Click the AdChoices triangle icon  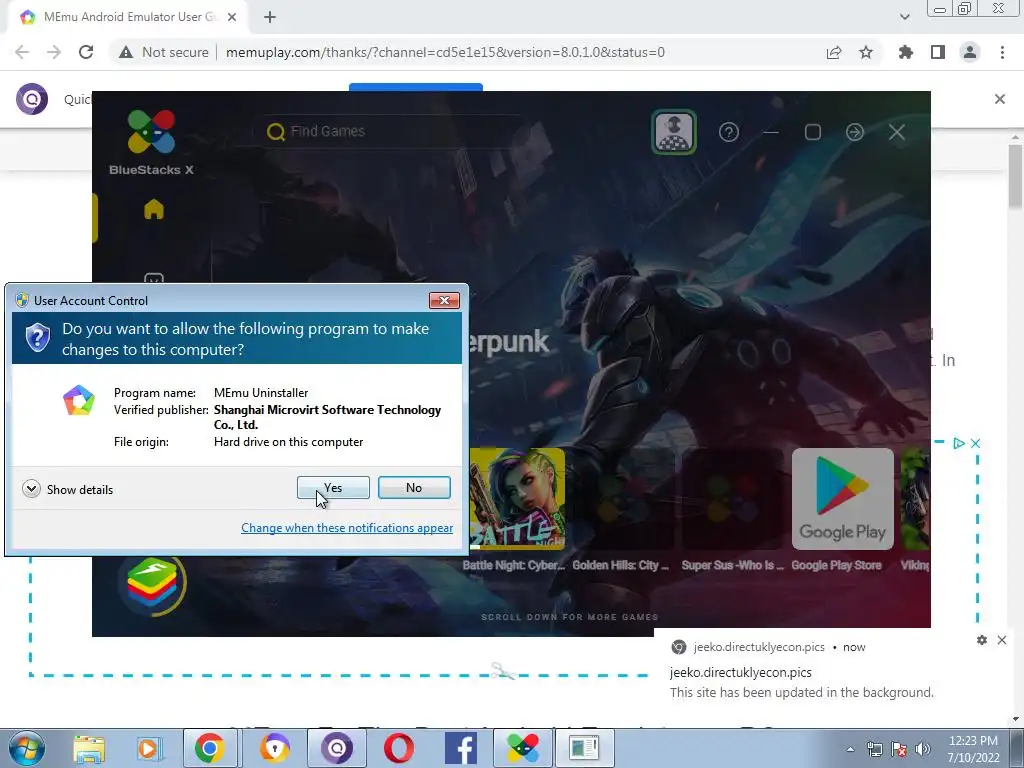(x=959, y=443)
